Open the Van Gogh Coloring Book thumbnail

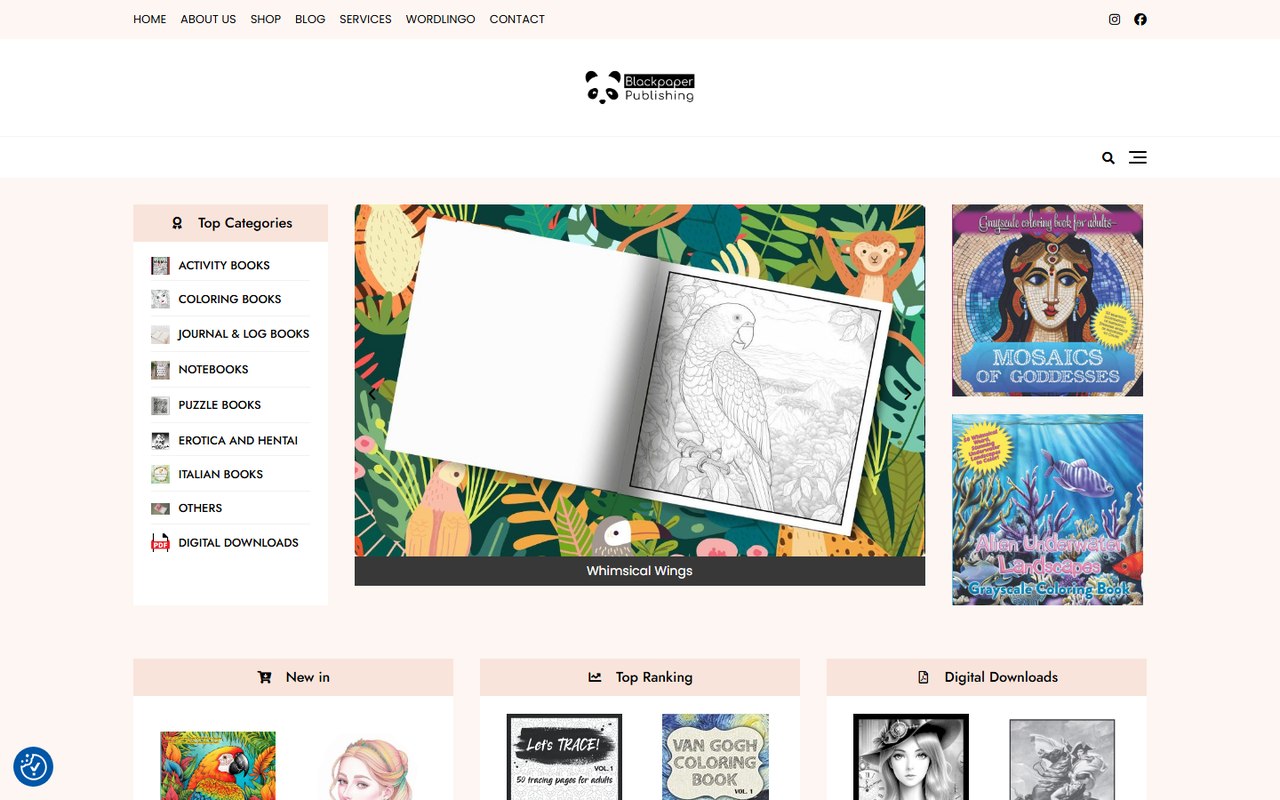pyautogui.click(x=715, y=757)
